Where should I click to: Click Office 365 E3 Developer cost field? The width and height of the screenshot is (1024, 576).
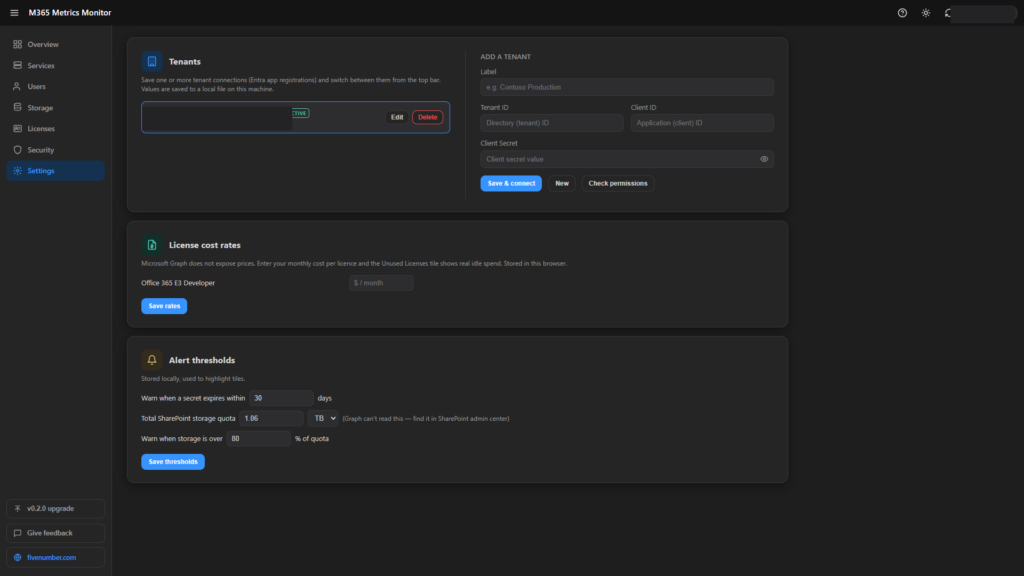381,283
